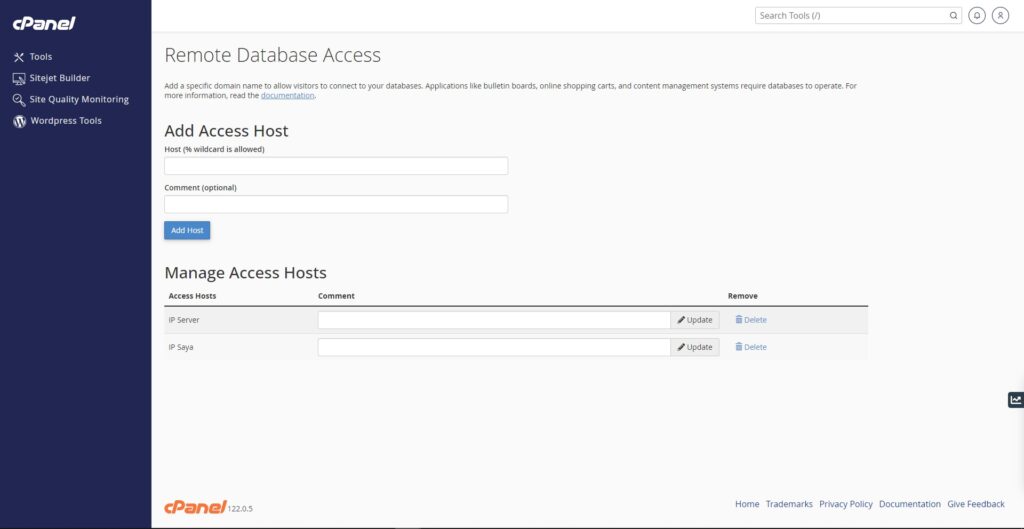
Task: Click the Sitejet Builder monitor icon
Action: [19, 78]
